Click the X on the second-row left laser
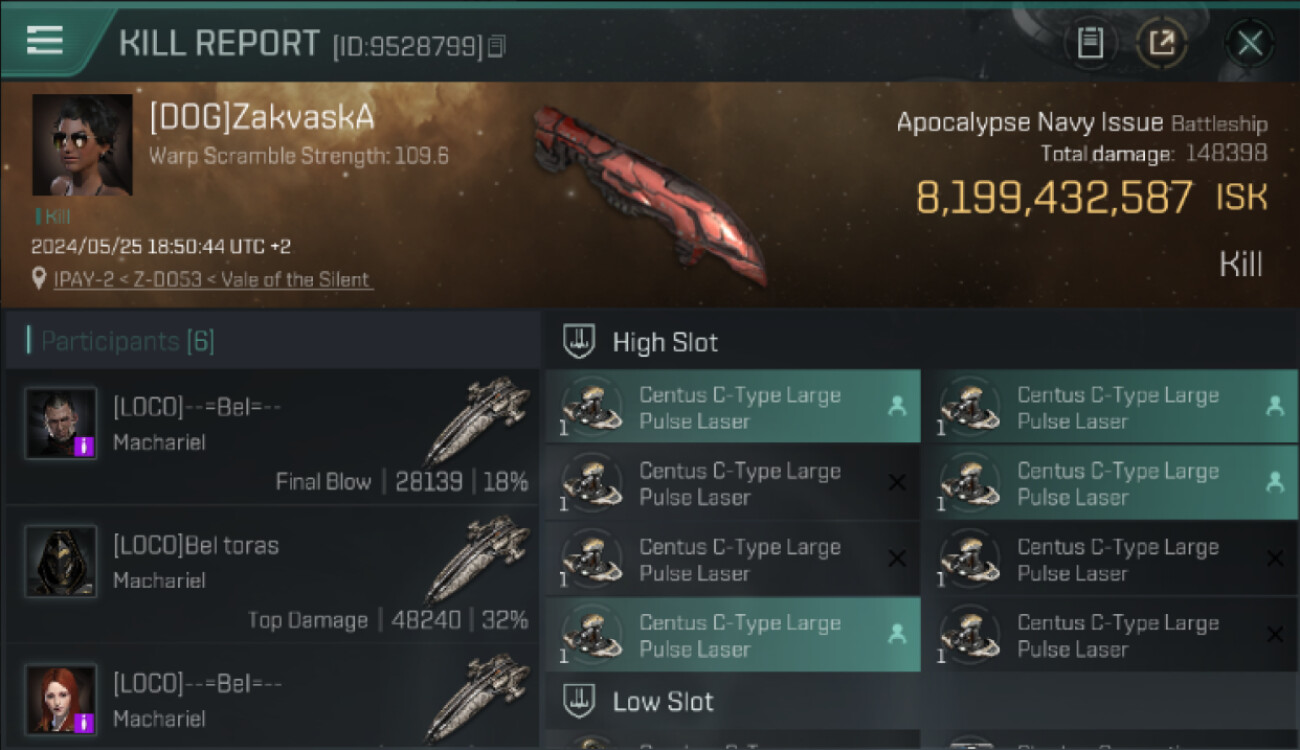The width and height of the screenshot is (1300, 750). tap(897, 483)
